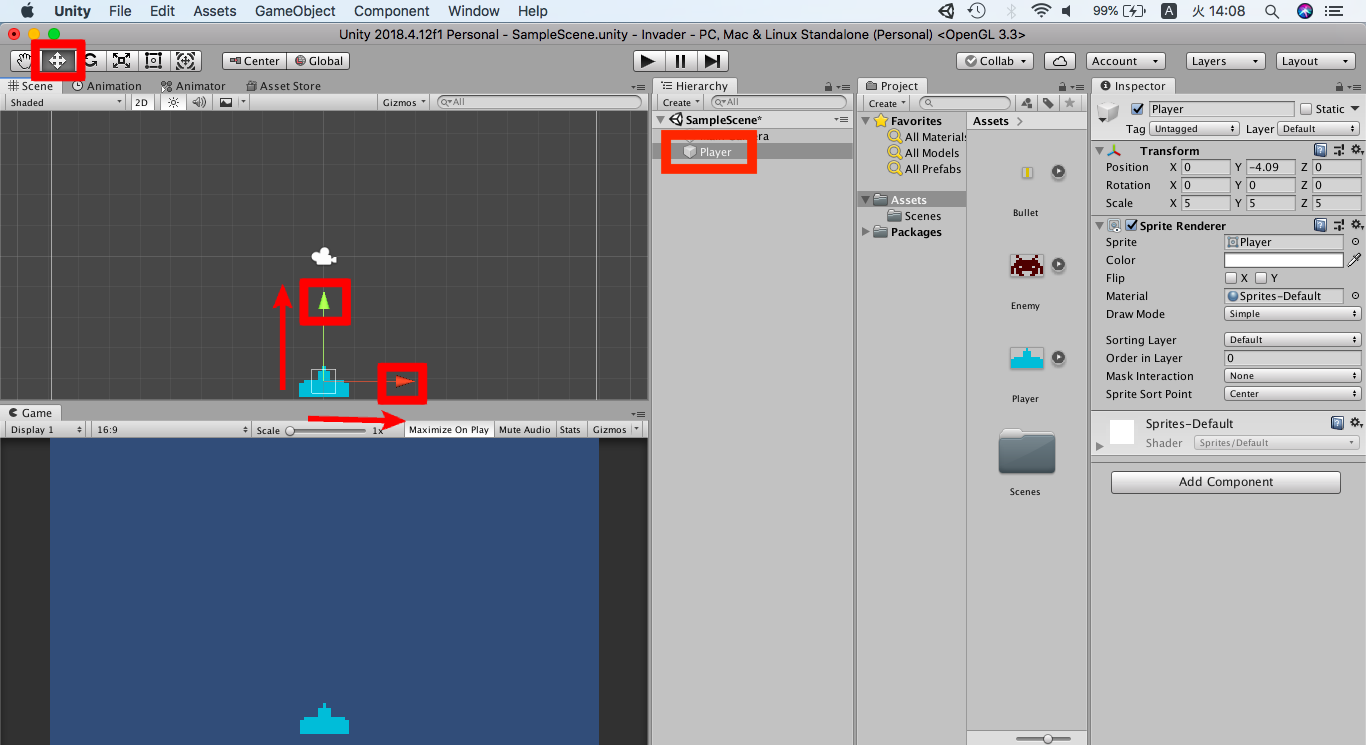Screen dimensions: 1366x745
Task: Click play arrow on Bullet asset
Action: tap(1058, 172)
